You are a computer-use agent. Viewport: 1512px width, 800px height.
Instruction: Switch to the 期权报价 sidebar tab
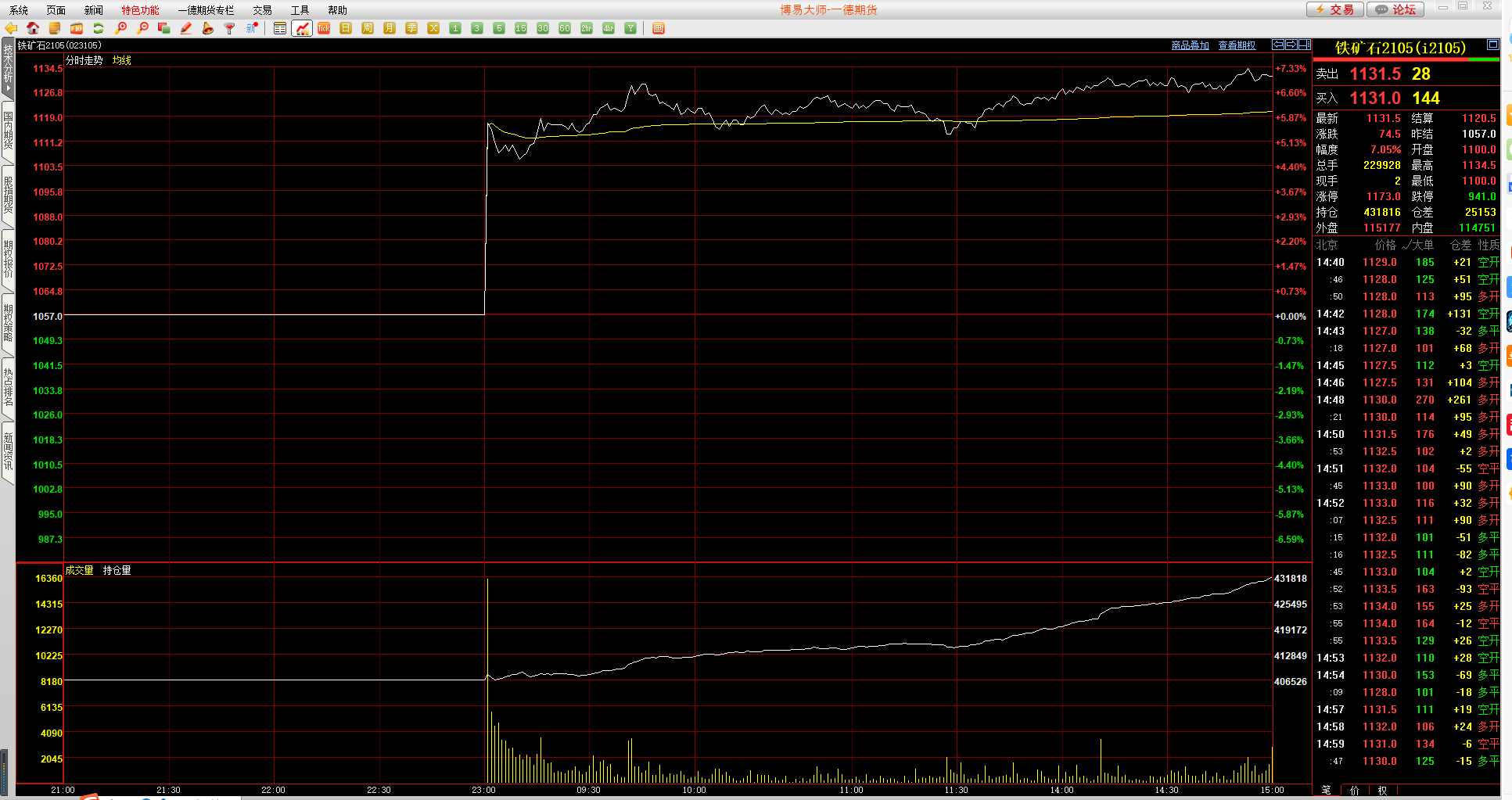[x=8, y=260]
